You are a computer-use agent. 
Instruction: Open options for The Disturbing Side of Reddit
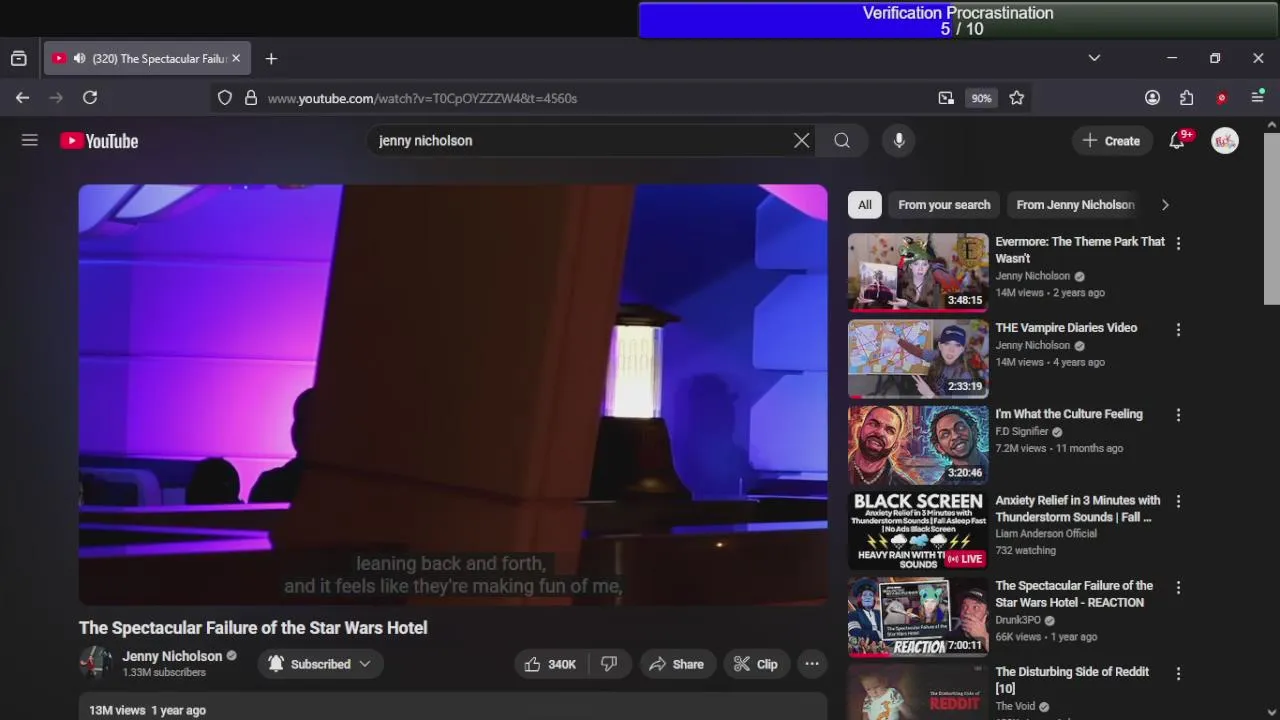(1178, 674)
